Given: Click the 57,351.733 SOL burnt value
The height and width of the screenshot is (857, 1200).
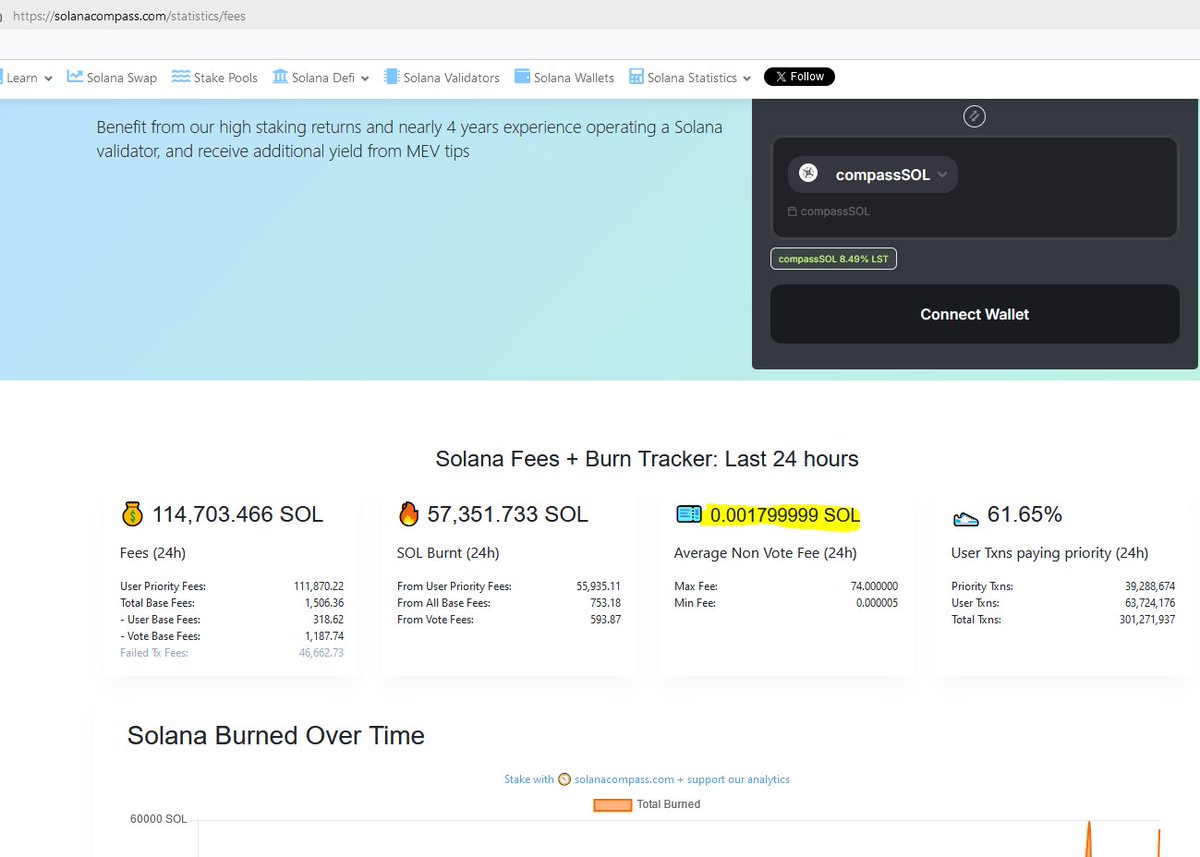Looking at the screenshot, I should pos(508,515).
